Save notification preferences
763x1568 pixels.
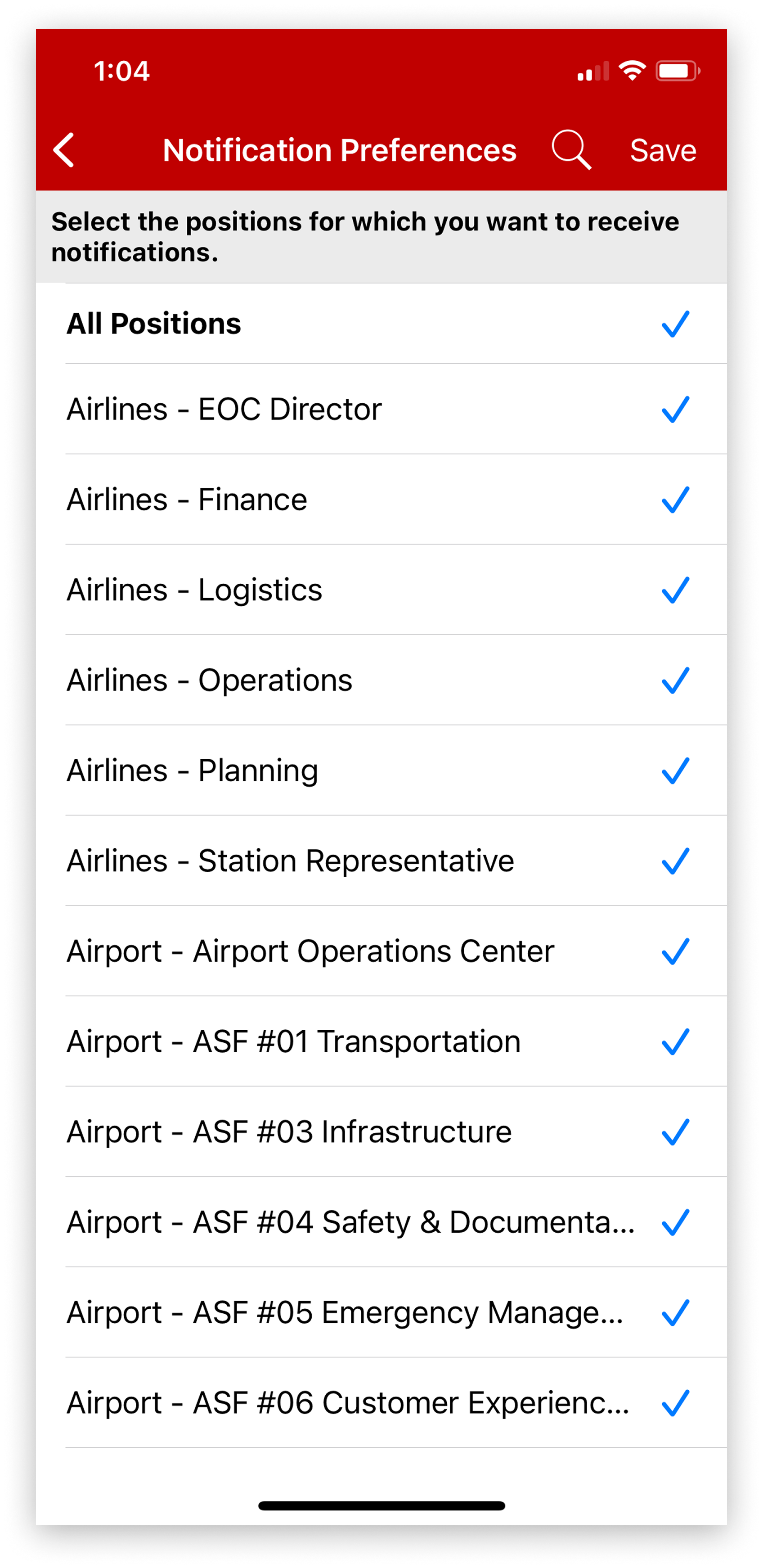point(663,150)
